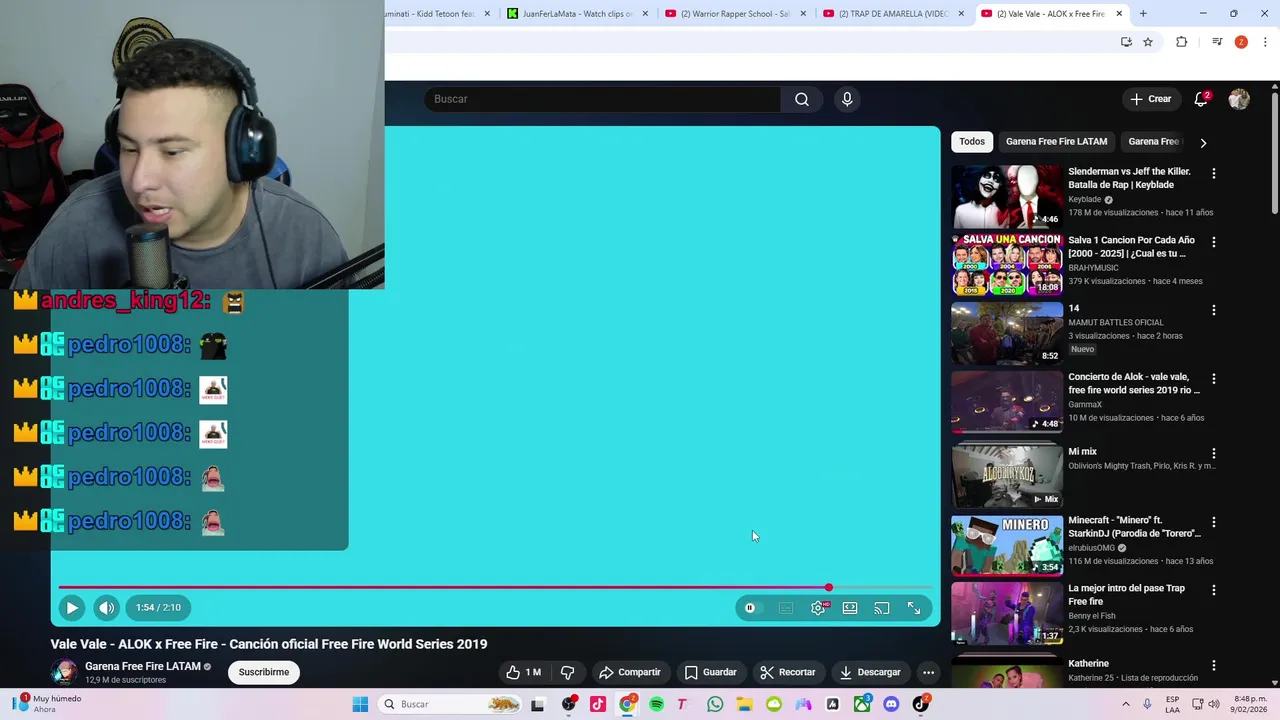Mute the video with the speaker icon

(x=107, y=607)
